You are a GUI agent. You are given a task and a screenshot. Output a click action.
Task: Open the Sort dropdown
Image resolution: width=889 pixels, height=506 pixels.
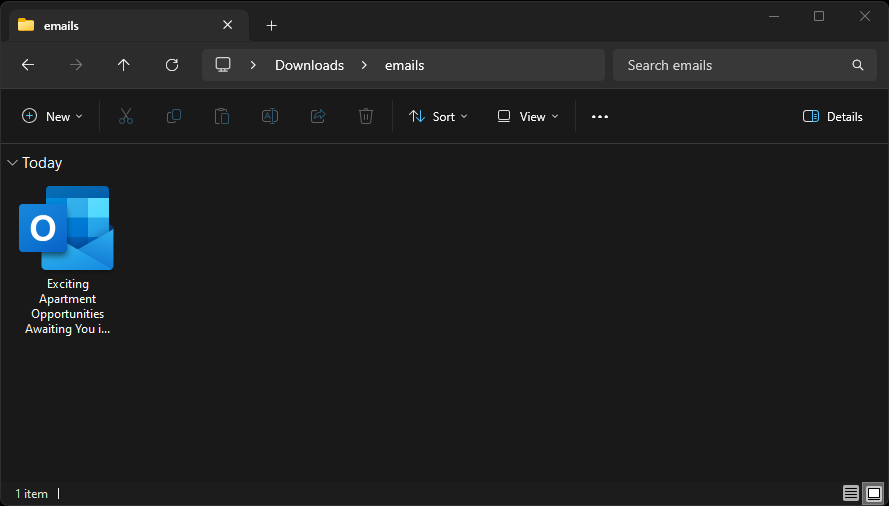click(x=438, y=116)
